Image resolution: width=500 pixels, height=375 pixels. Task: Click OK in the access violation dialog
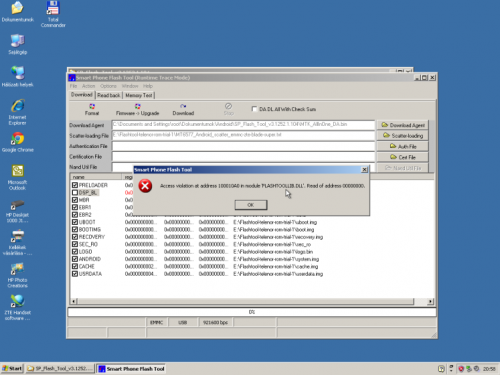coord(251,205)
